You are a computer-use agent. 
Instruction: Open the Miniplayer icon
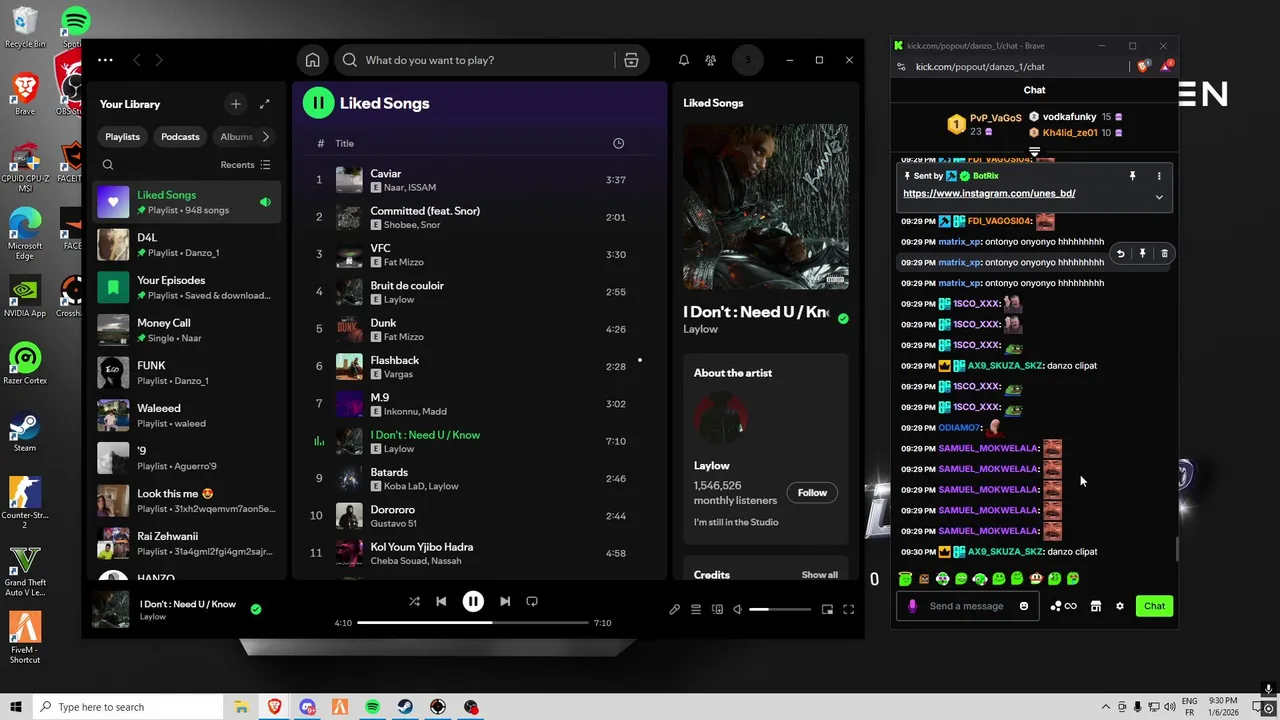pyautogui.click(x=827, y=609)
